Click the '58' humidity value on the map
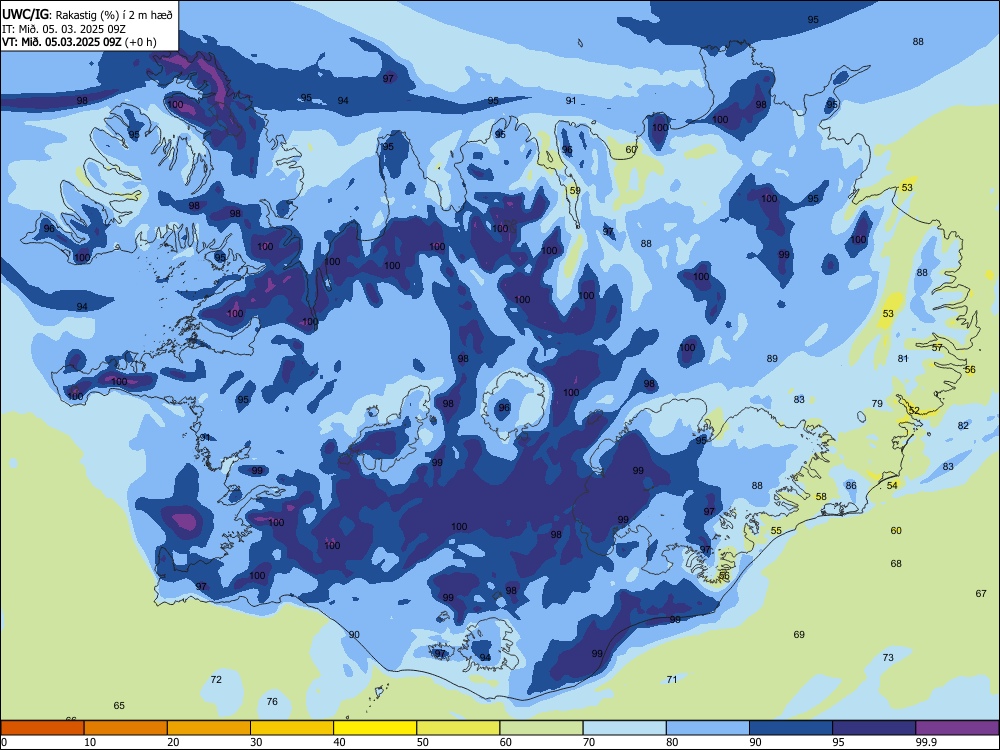Screen dimensions: 1000x750 821,496
